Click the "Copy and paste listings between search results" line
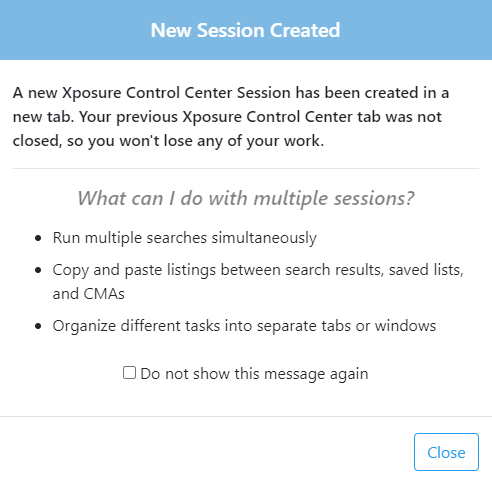The height and width of the screenshot is (485, 492). tap(217, 270)
